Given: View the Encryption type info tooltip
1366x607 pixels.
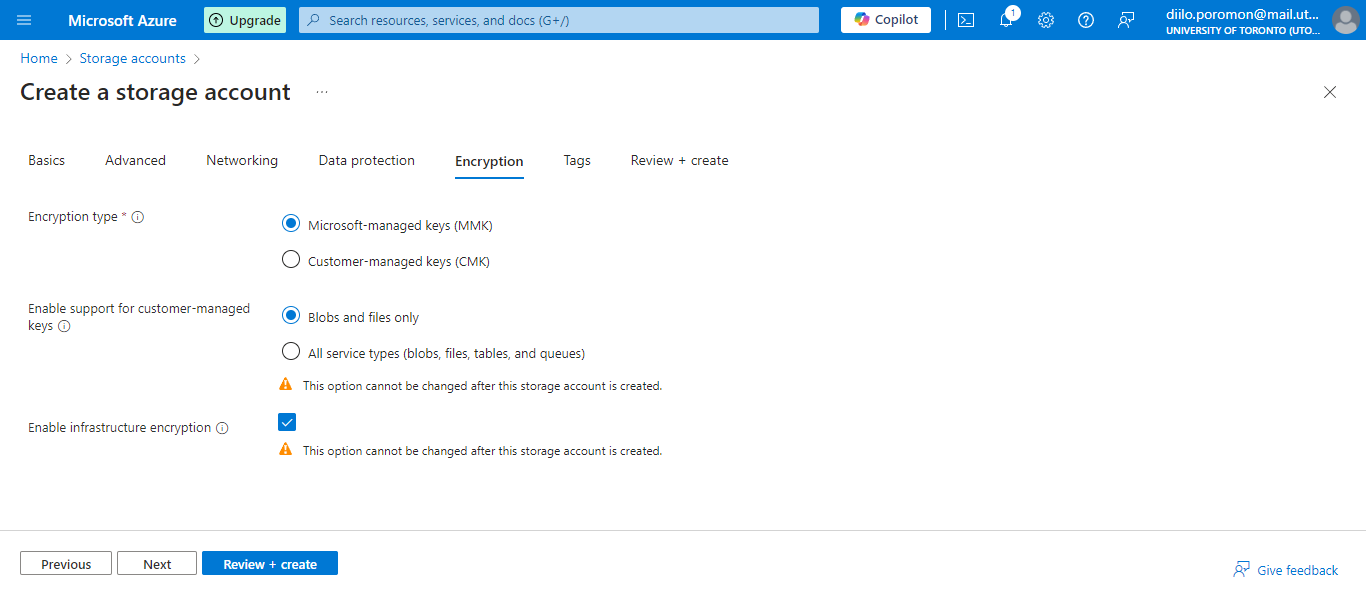Looking at the screenshot, I should (138, 216).
